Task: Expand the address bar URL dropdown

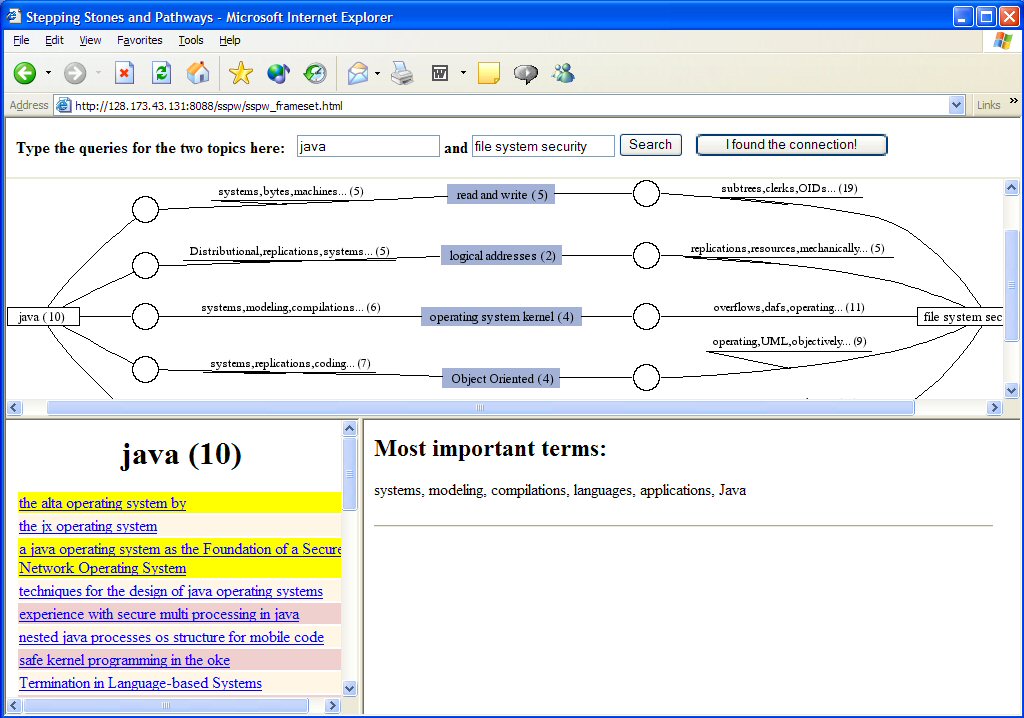Action: click(957, 105)
